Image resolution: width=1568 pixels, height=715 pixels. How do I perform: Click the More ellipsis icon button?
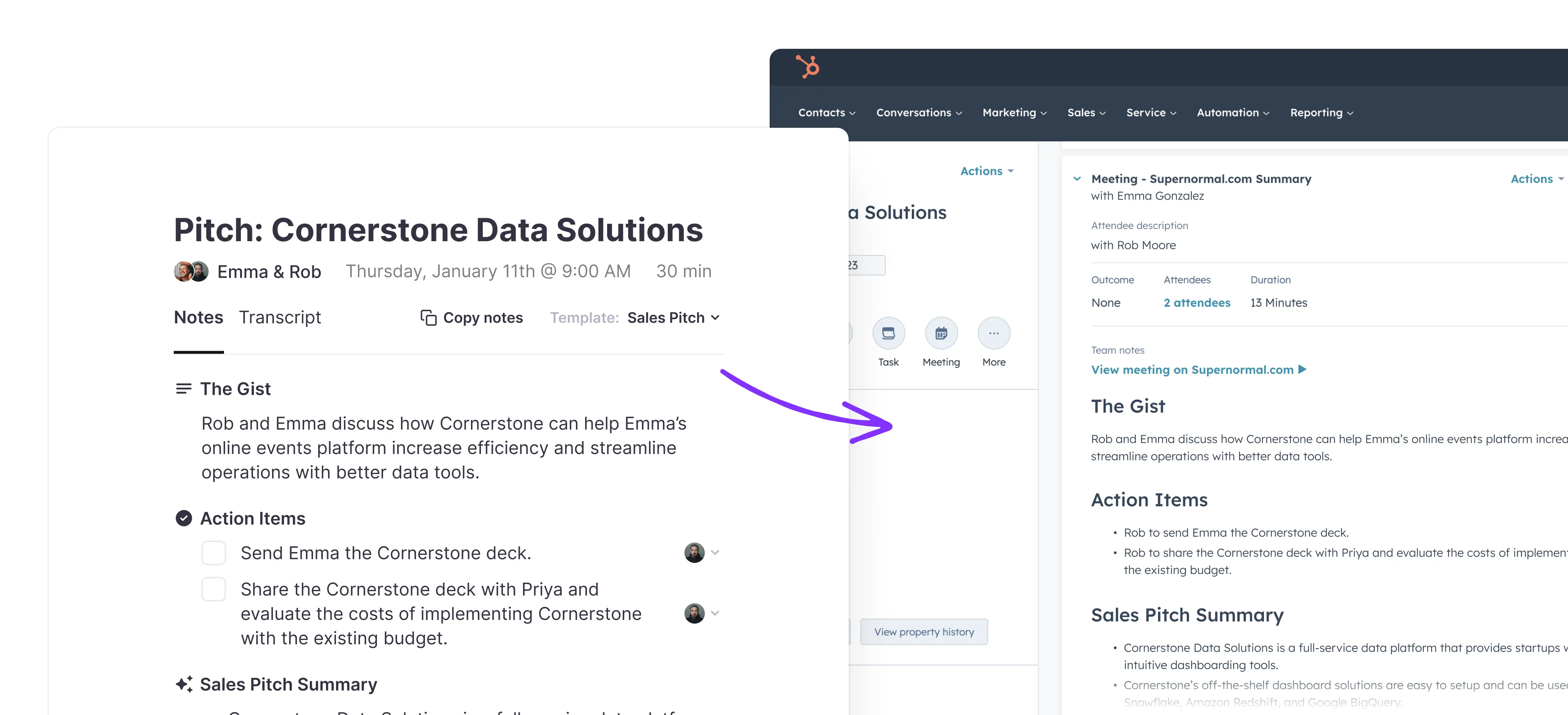click(x=994, y=333)
